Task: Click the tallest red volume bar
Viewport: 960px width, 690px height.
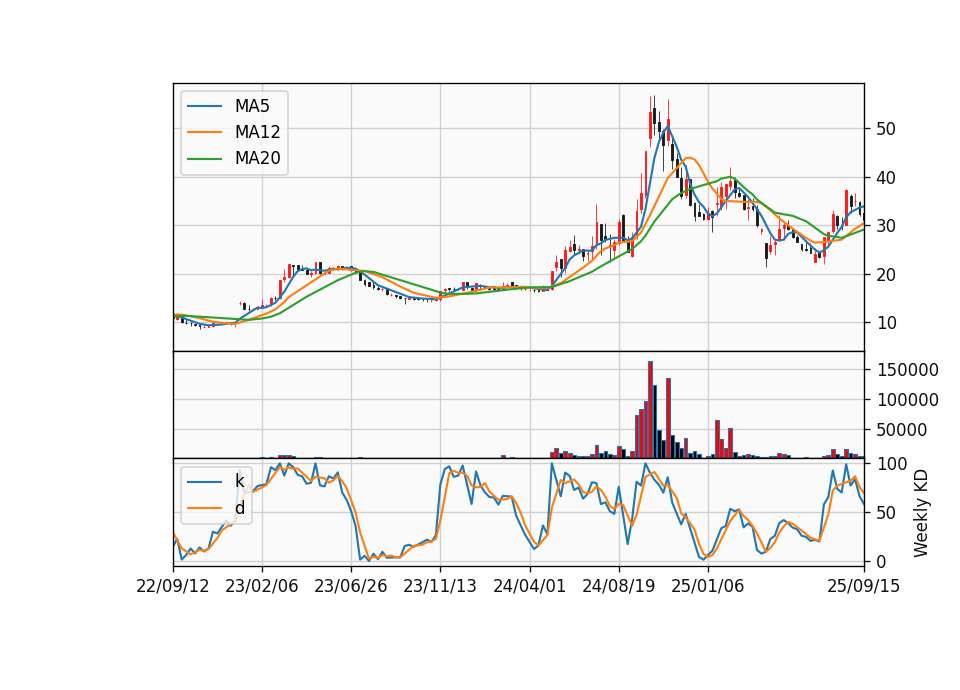Action: tap(650, 410)
